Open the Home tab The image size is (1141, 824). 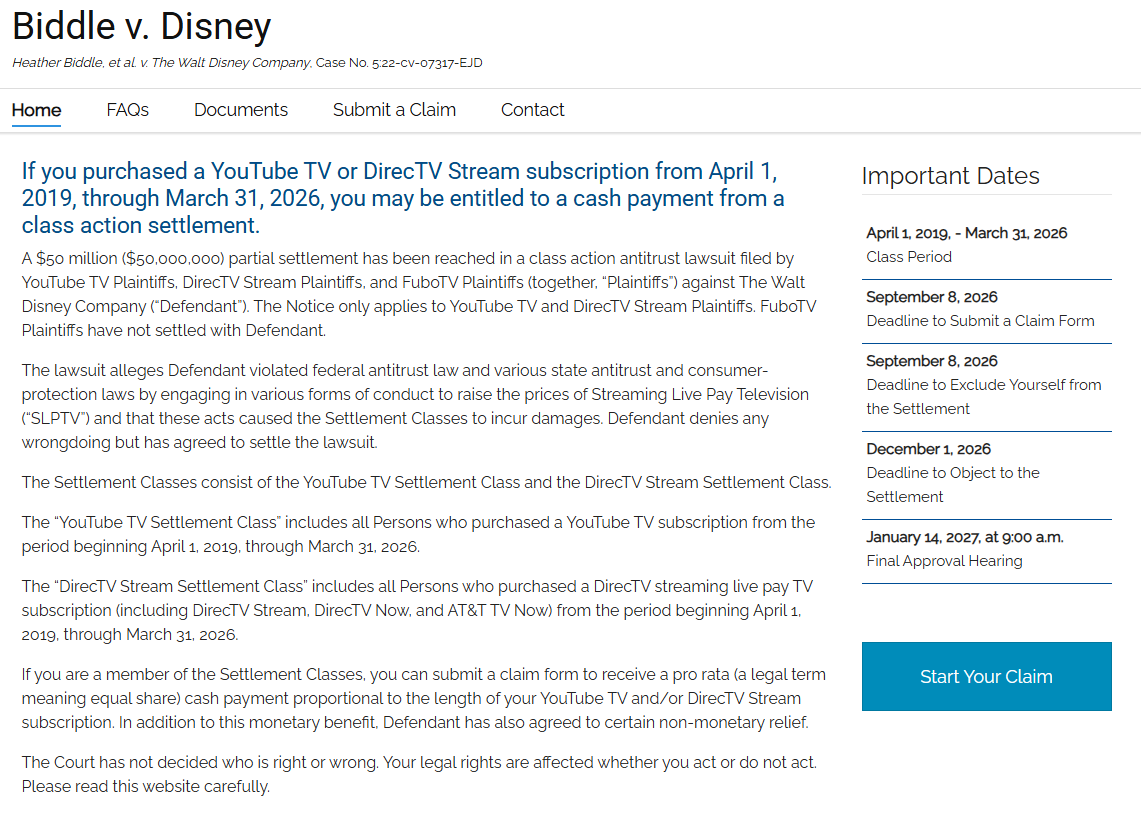(36, 110)
